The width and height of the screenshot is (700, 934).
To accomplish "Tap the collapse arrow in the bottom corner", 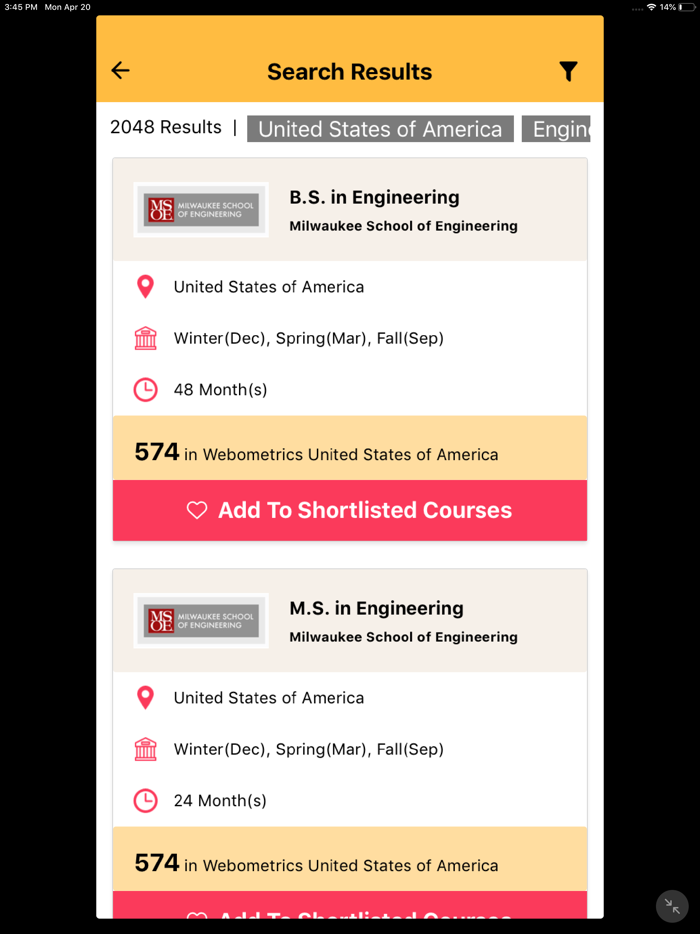I will coord(671,906).
